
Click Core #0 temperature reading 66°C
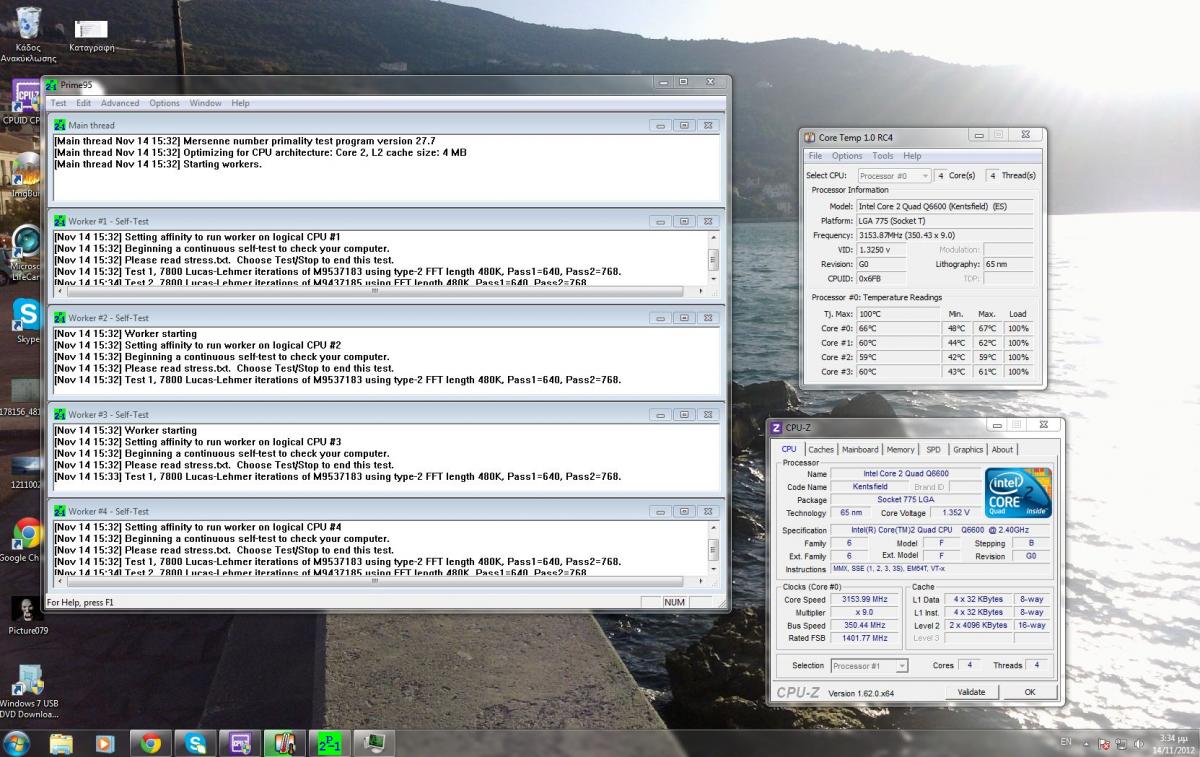898,328
